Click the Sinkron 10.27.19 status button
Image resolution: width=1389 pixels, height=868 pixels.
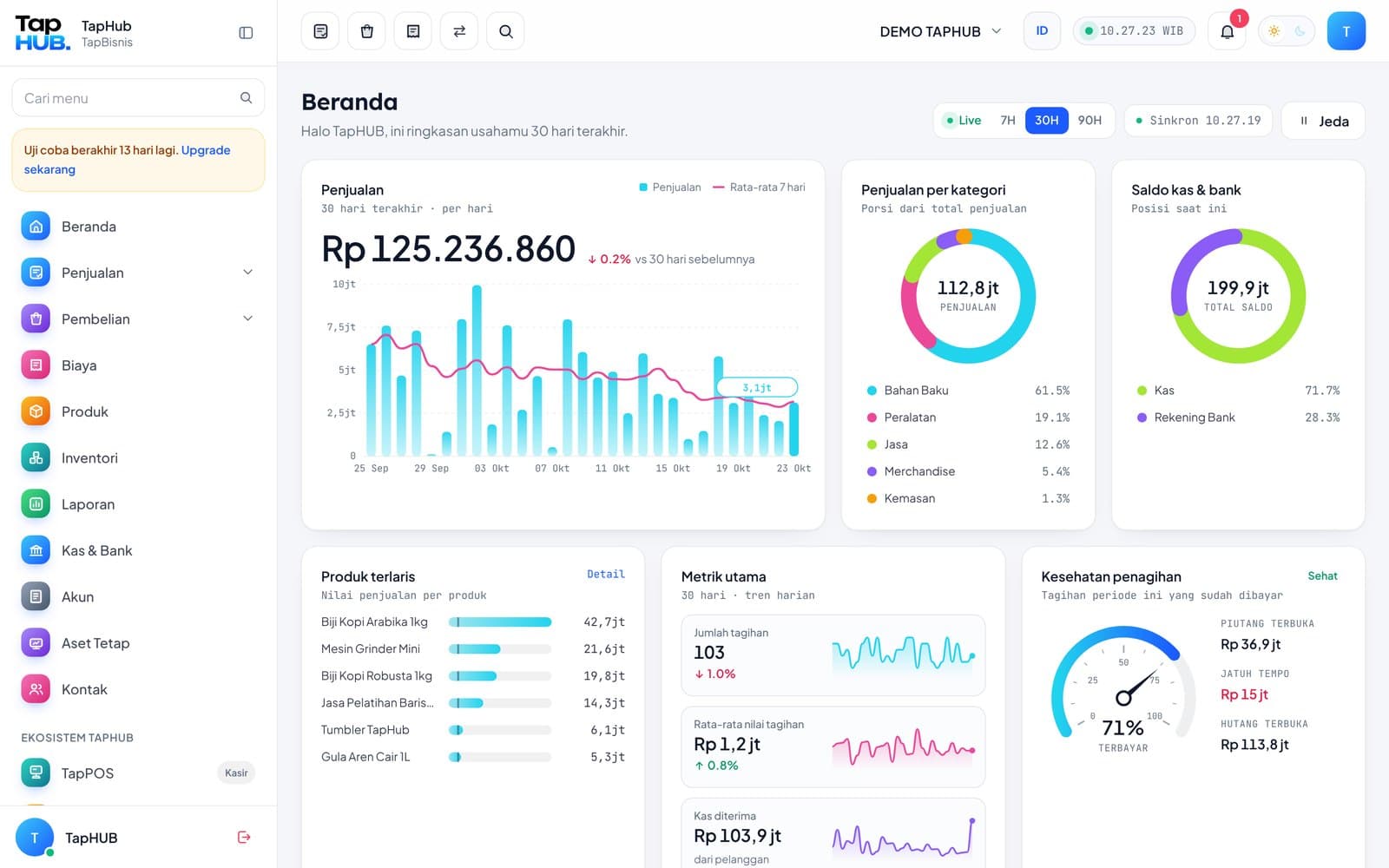(x=1198, y=121)
